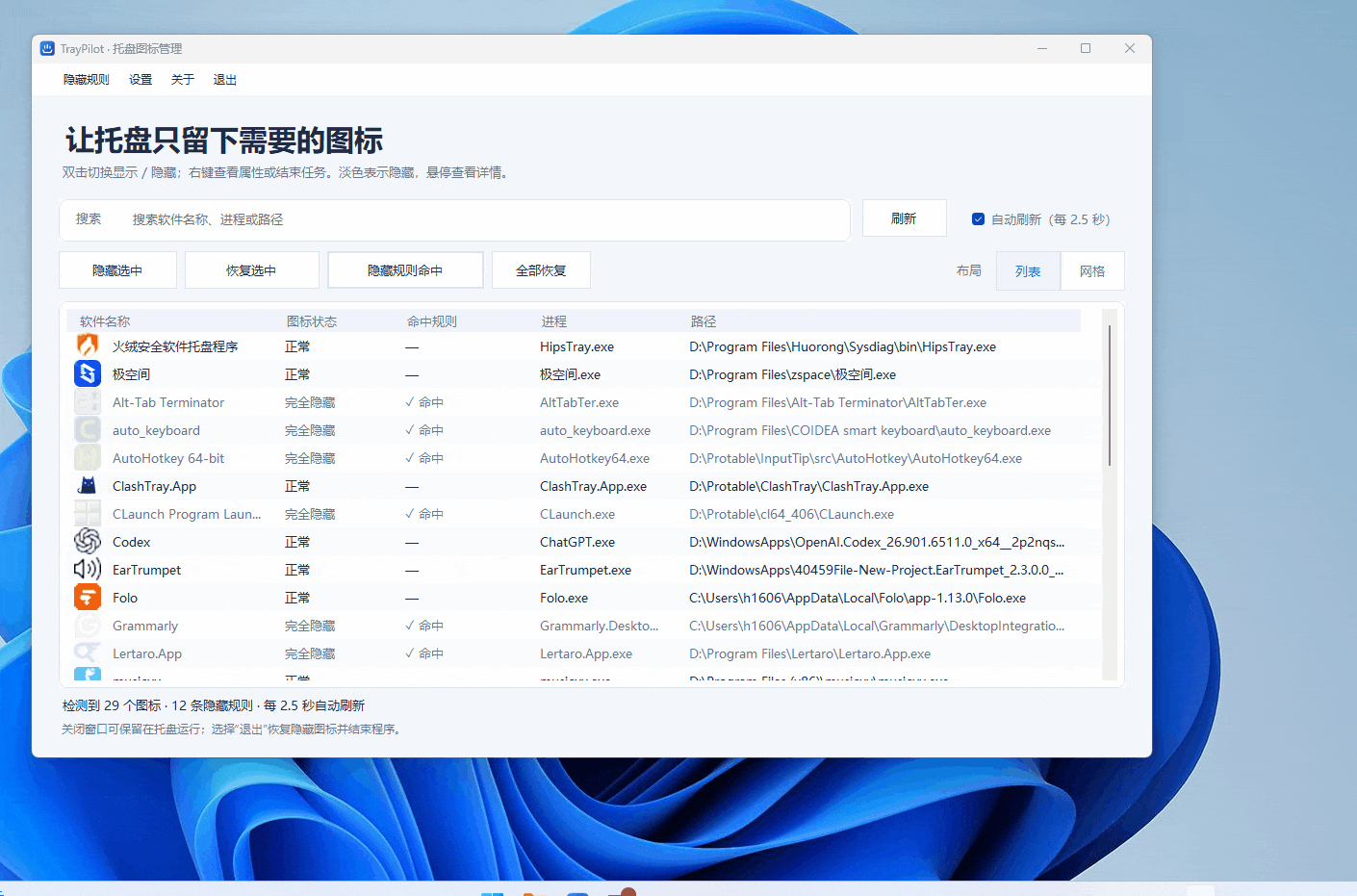Select the Codex name text
Image resolution: width=1357 pixels, height=896 pixels.
click(x=132, y=542)
